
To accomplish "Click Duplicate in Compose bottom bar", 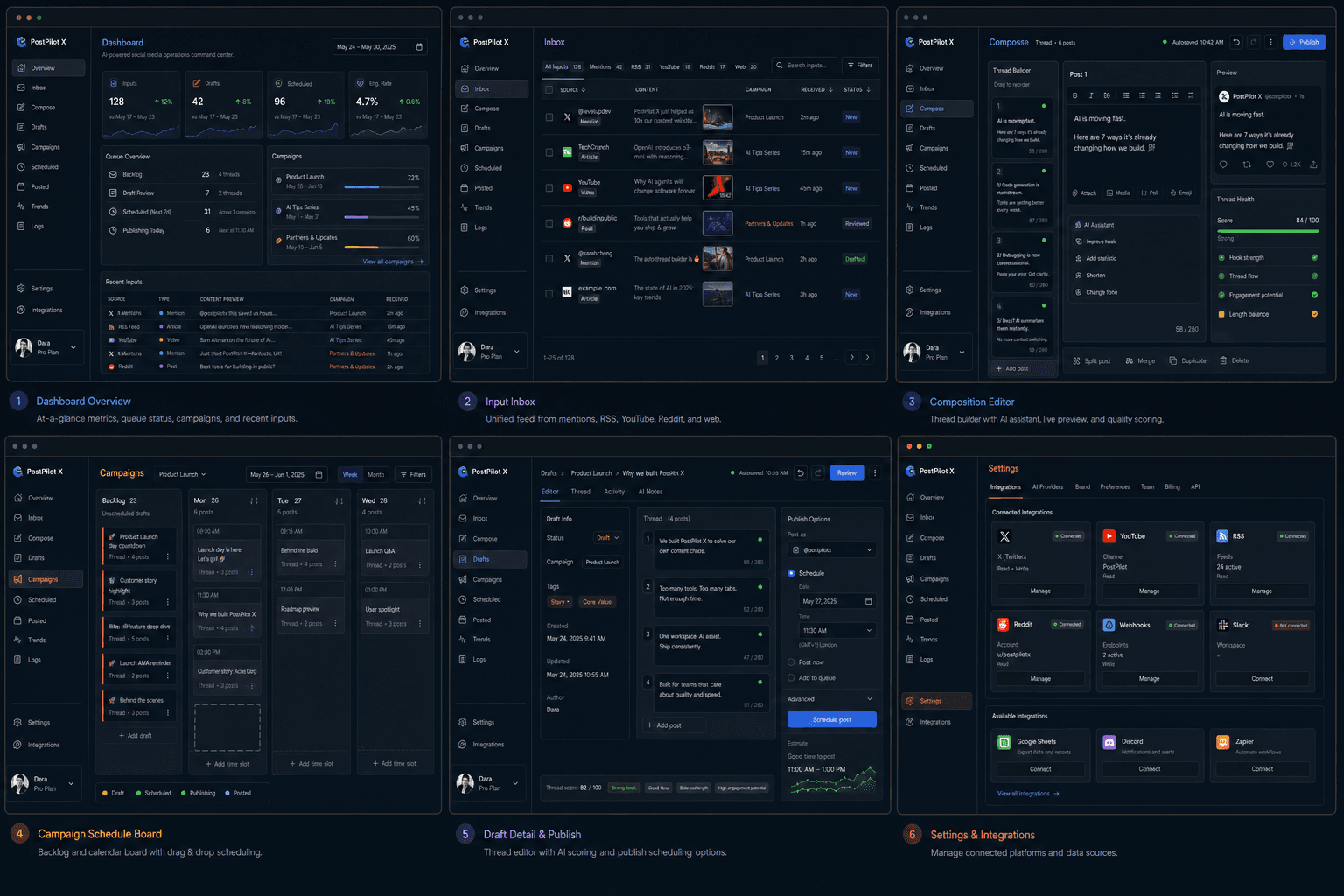I will tap(1187, 360).
